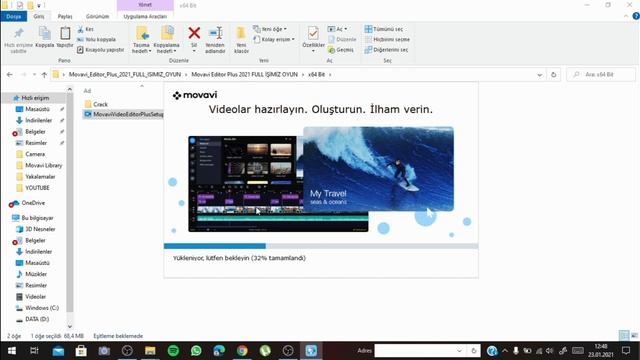The height and width of the screenshot is (360, 640).
Task: Switch to the Görünüm ribbon tab
Action: (x=98, y=16)
